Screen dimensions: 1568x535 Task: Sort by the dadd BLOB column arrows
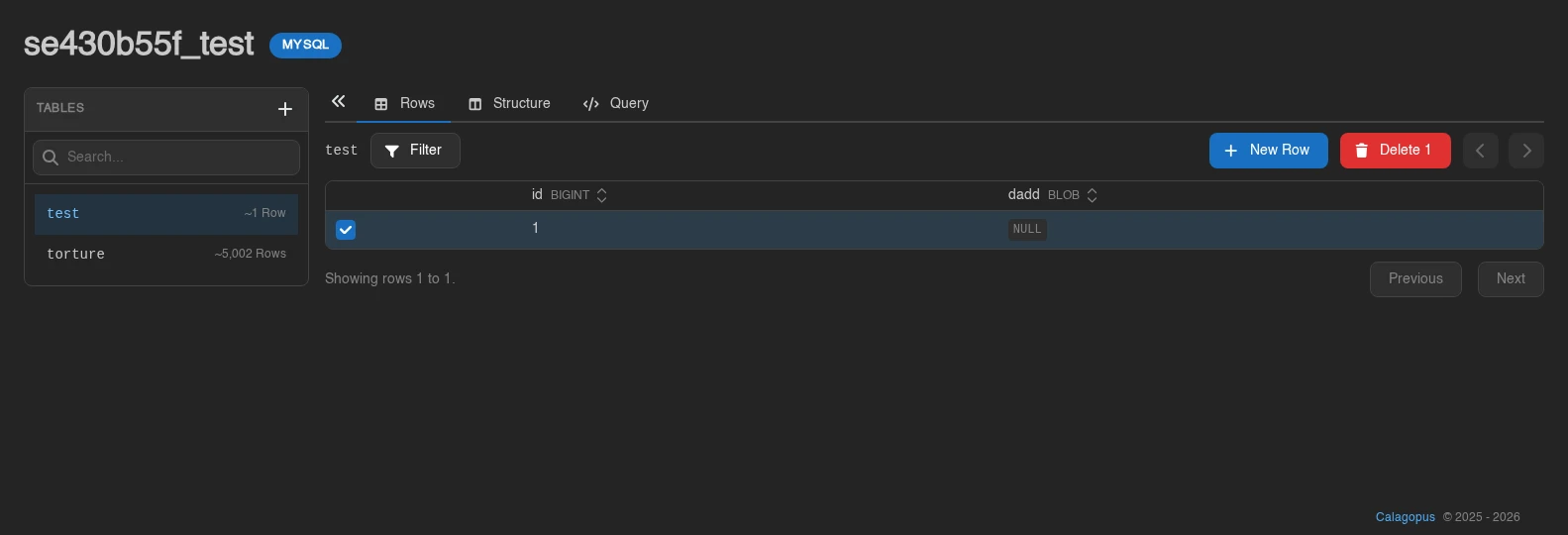coord(1092,195)
